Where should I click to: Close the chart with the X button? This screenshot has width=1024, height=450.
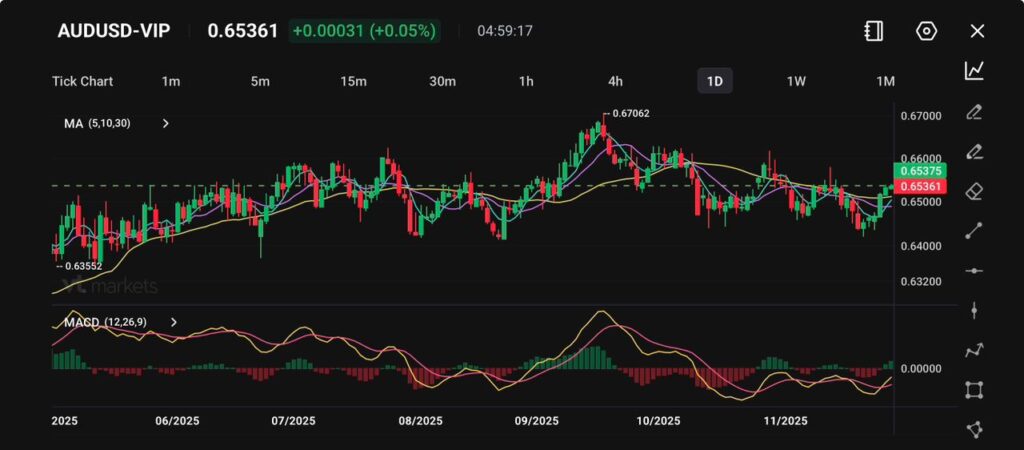tap(977, 31)
